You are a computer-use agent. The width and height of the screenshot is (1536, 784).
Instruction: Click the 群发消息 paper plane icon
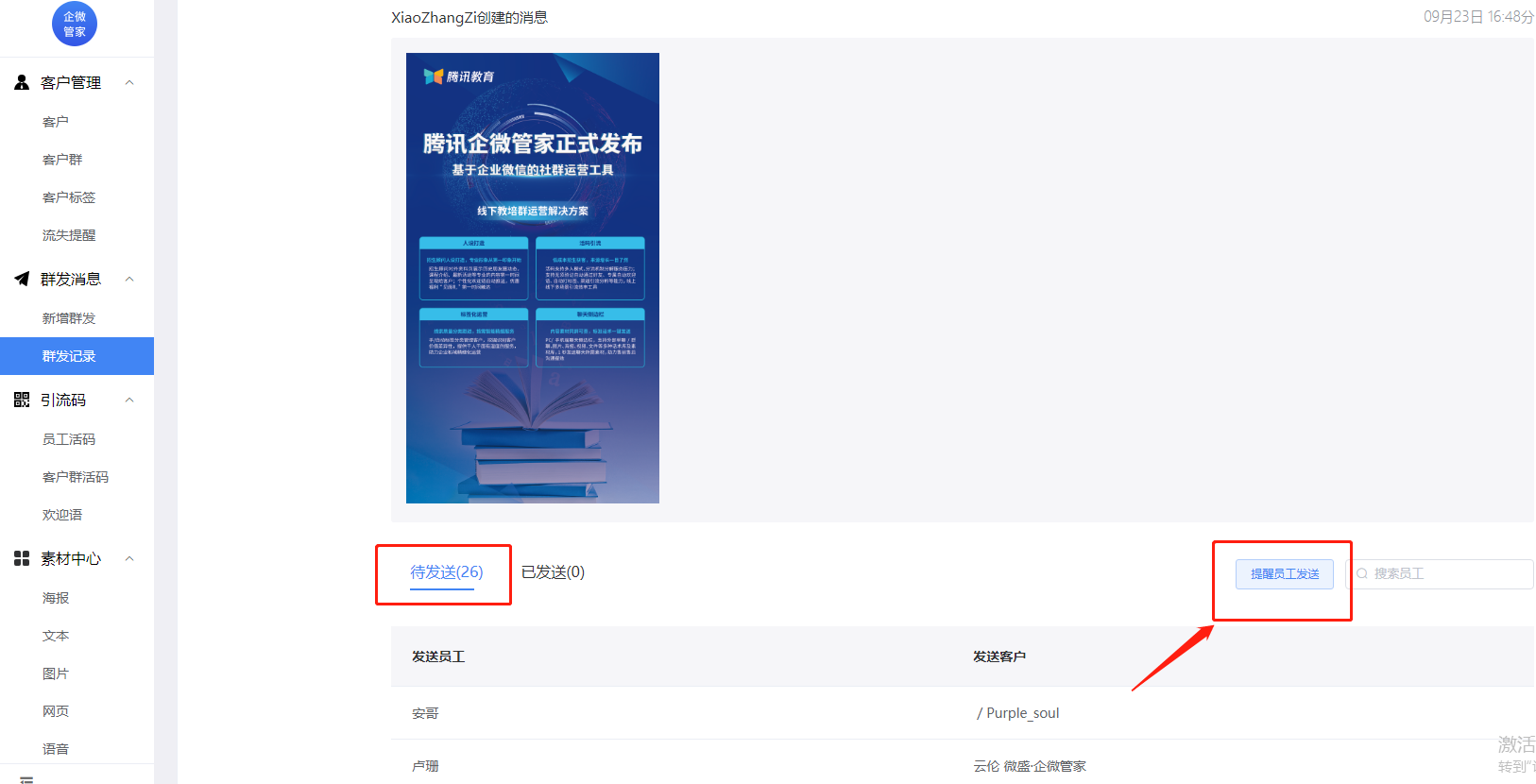(22, 279)
